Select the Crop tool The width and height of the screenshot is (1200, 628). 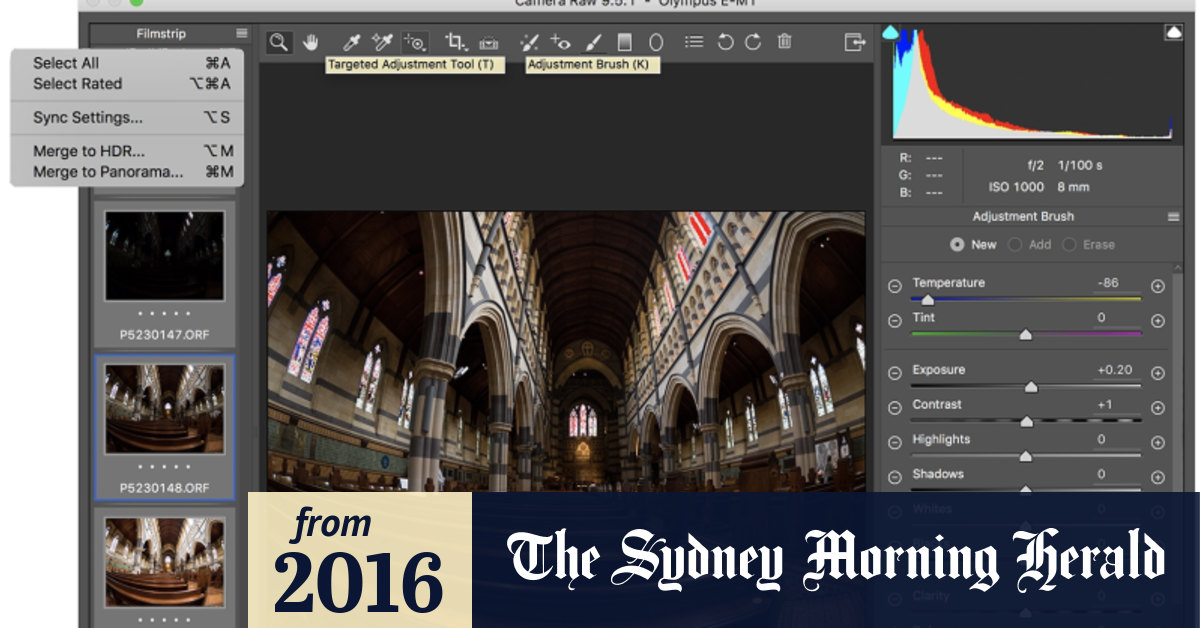tap(455, 42)
